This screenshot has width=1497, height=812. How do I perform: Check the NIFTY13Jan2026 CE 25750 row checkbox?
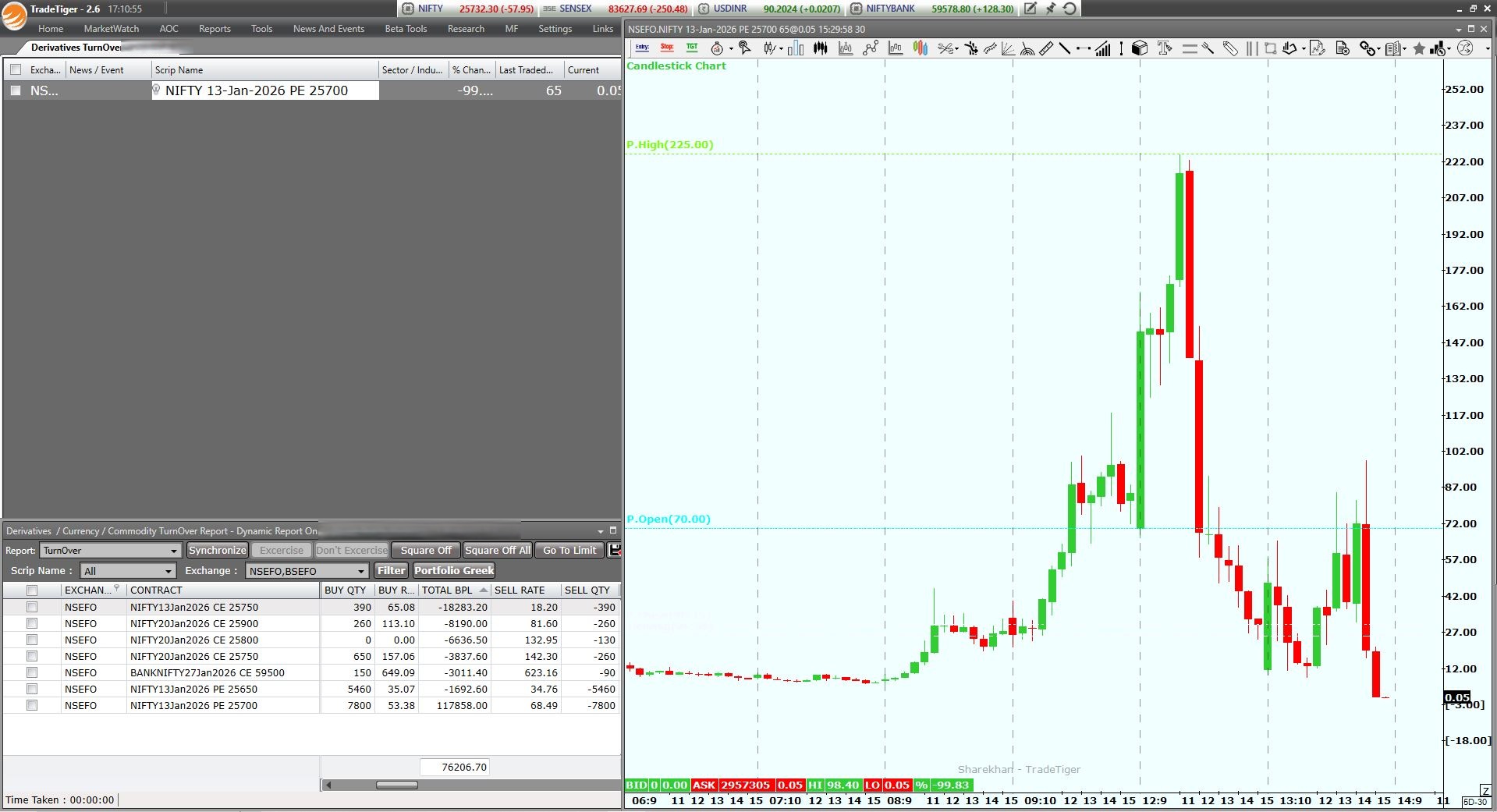[32, 607]
